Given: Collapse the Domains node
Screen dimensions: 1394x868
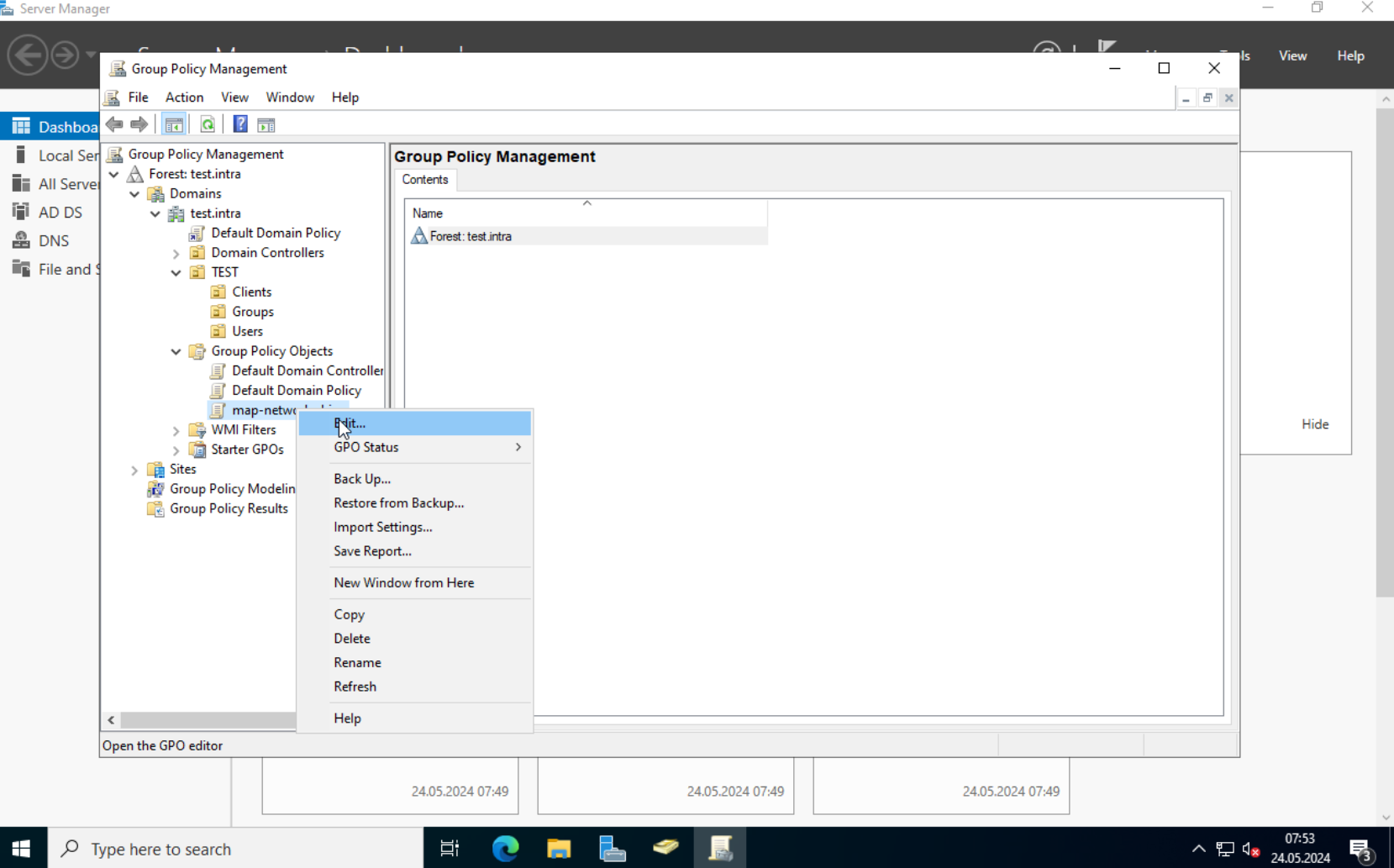Looking at the screenshot, I should [134, 194].
